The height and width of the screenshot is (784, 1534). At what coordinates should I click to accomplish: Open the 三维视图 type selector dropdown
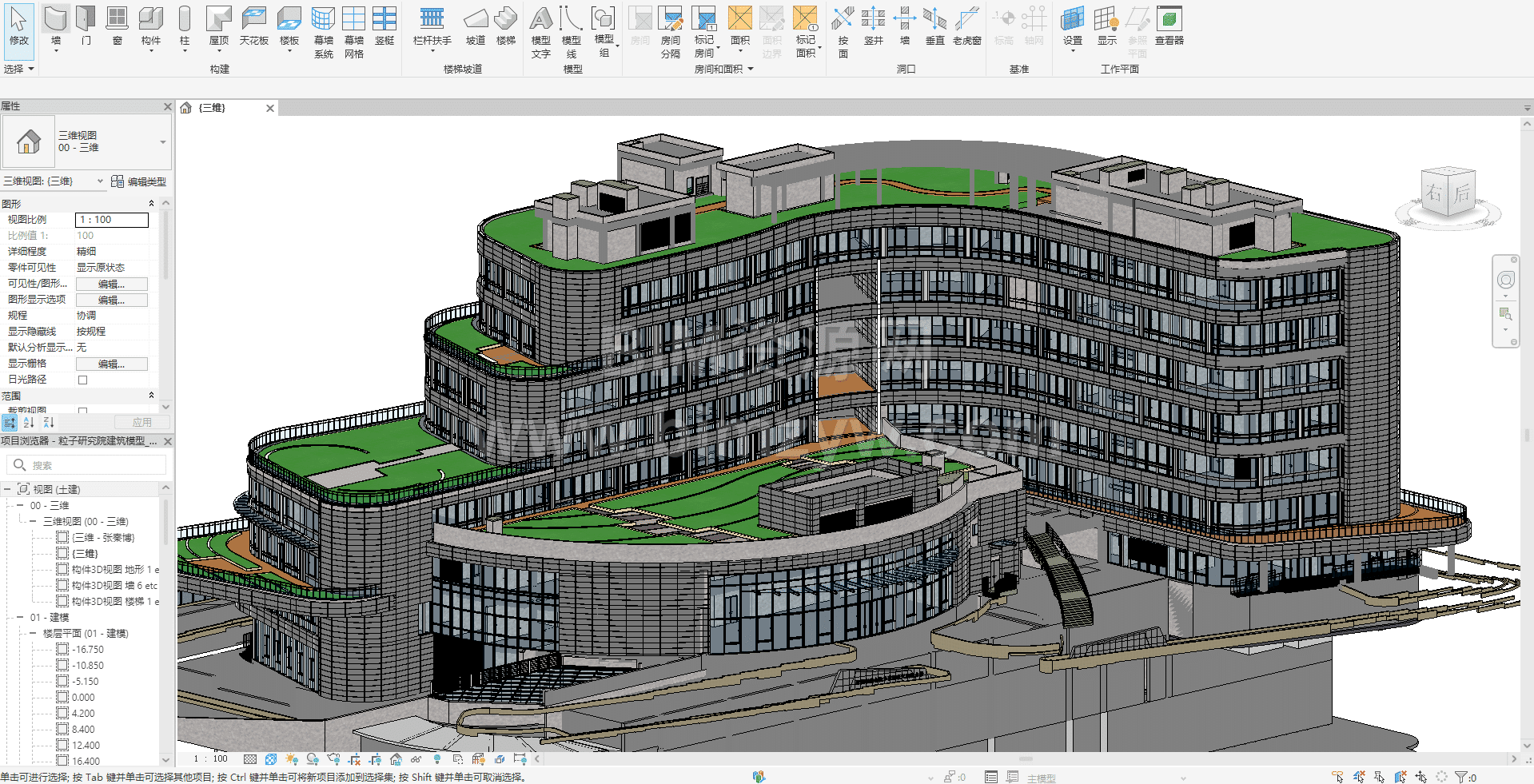pyautogui.click(x=162, y=142)
